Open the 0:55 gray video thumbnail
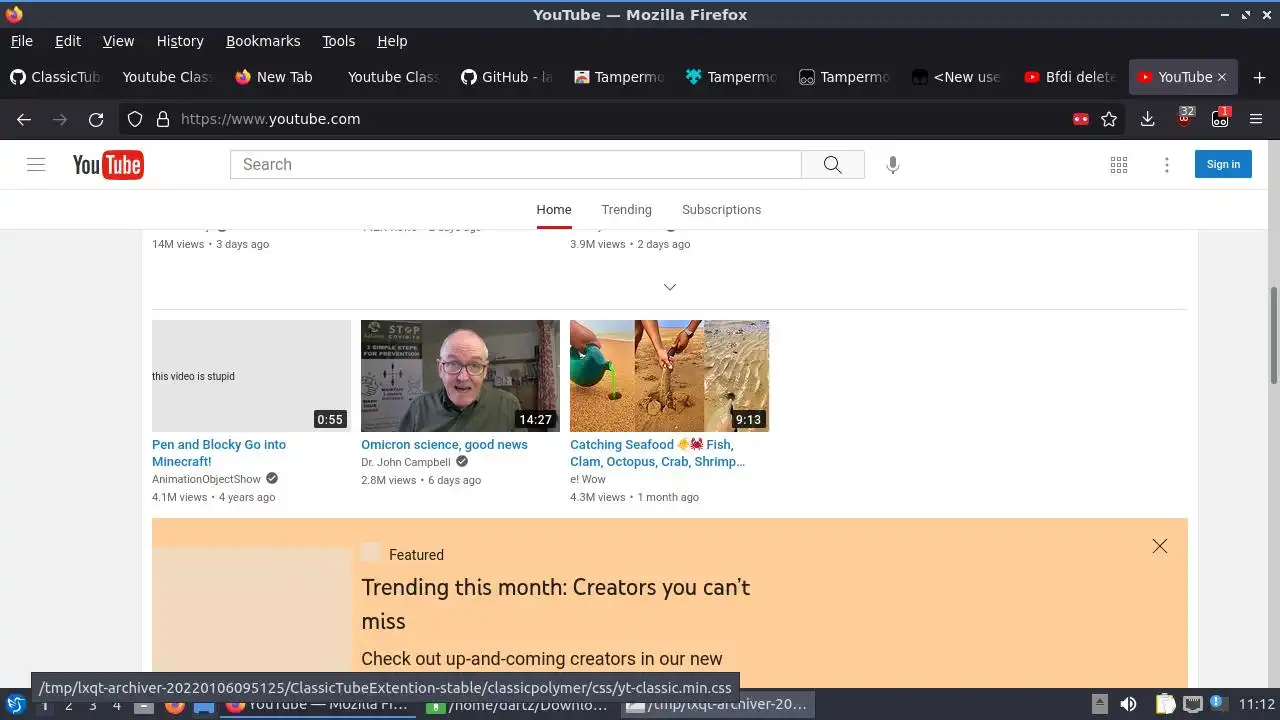1280x720 pixels. (251, 376)
